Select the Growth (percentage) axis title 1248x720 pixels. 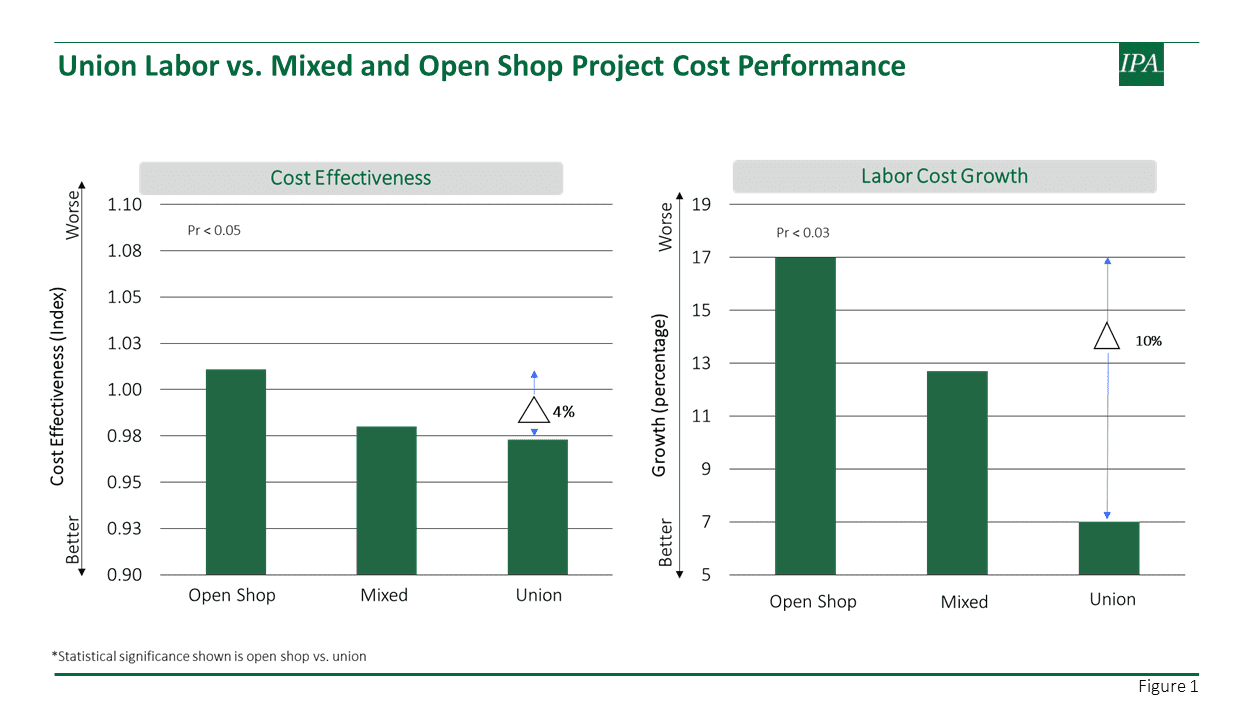click(x=659, y=395)
